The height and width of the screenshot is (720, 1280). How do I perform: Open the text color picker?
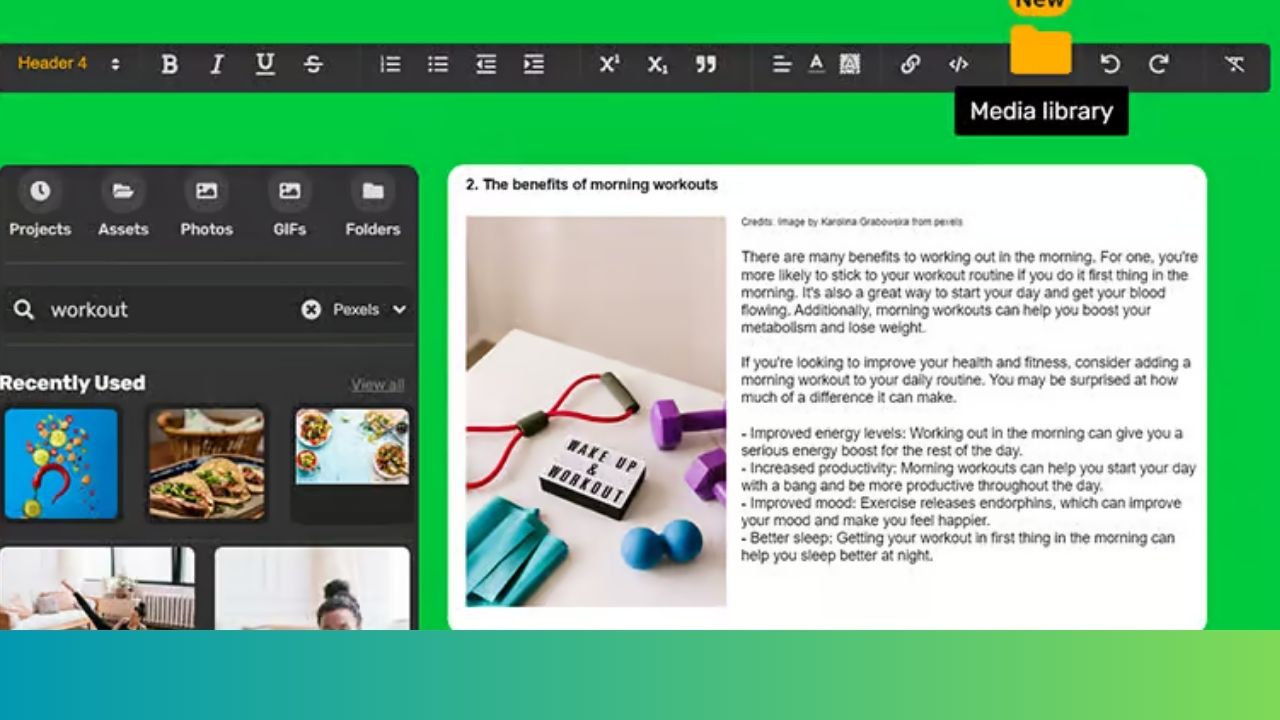tap(817, 65)
